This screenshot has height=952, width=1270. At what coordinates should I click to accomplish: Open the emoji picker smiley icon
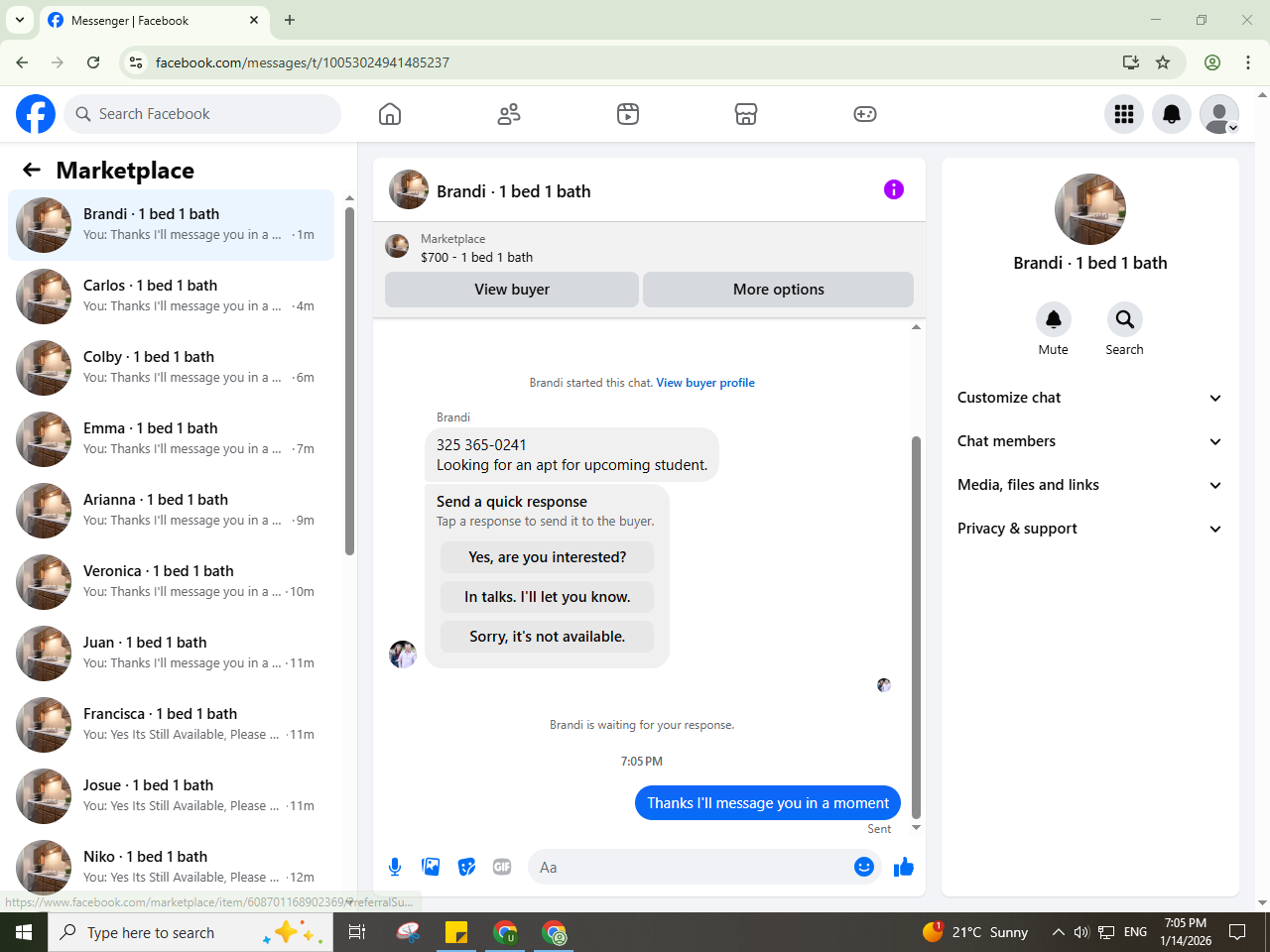point(864,867)
